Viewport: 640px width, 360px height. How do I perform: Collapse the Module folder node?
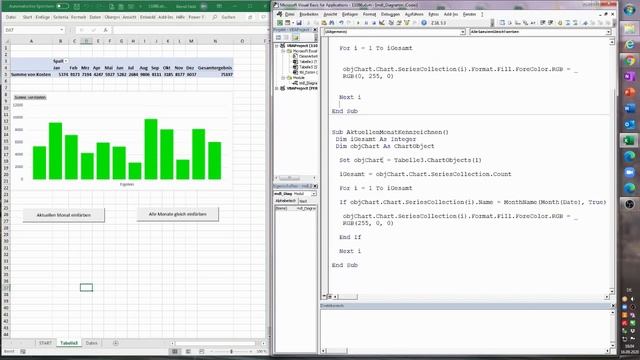pos(283,78)
